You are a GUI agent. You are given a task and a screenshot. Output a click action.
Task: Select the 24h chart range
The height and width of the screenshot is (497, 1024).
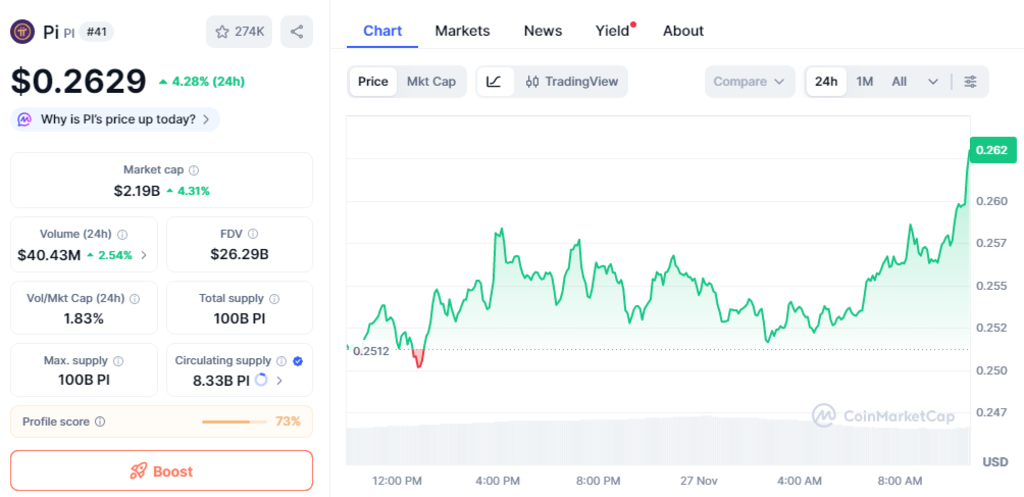(x=826, y=81)
